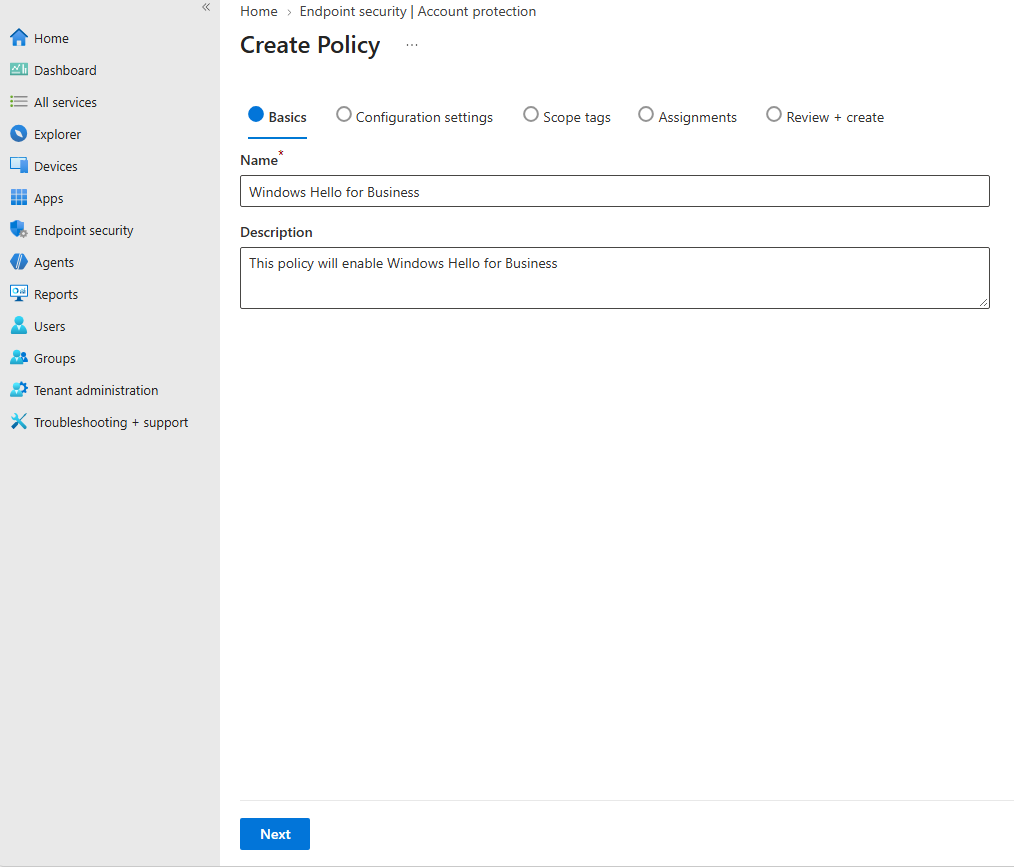Open the Tenant administration gear icon
Viewport: 1014px width, 867px height.
point(19,390)
